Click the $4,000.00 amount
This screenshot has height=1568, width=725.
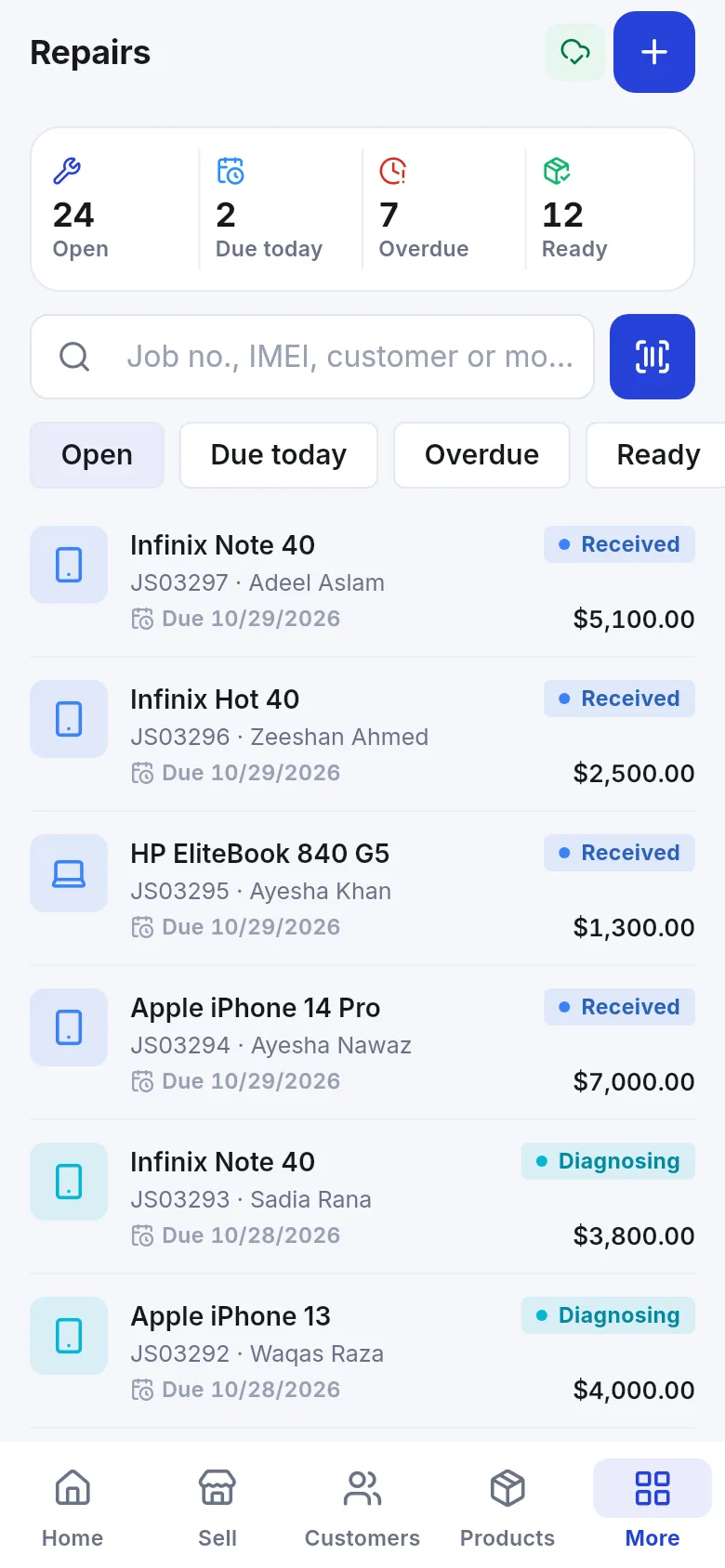click(x=634, y=1391)
